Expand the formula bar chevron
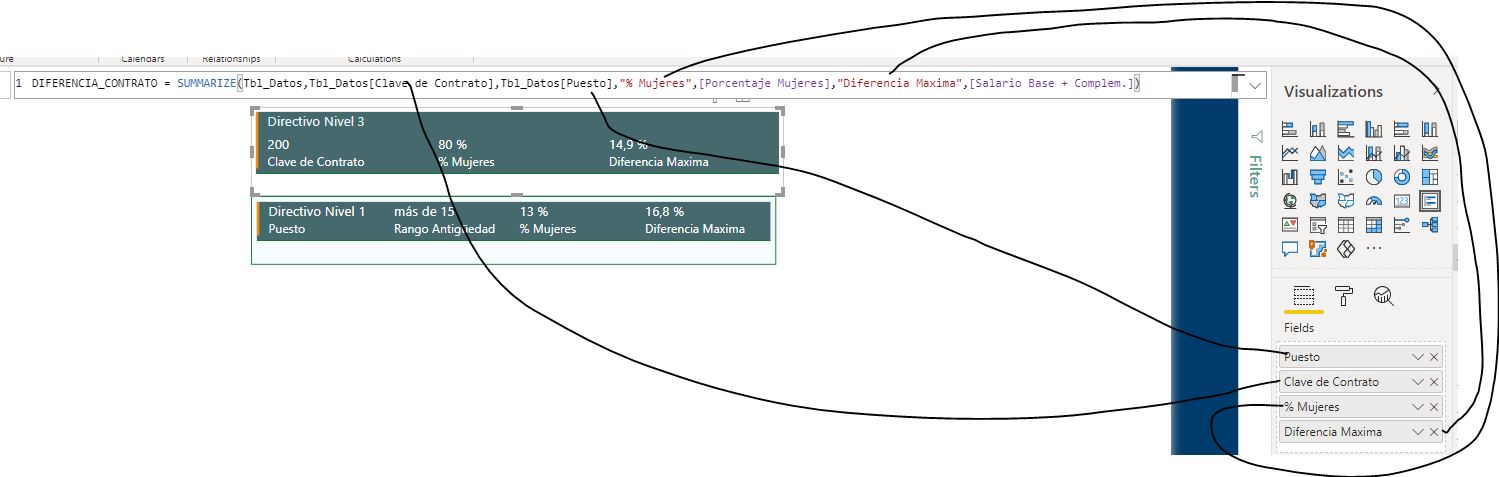 point(1255,85)
